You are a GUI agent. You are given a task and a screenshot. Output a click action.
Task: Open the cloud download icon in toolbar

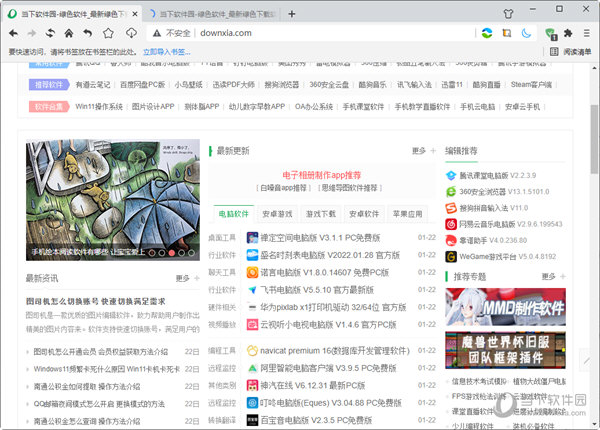(x=131, y=33)
